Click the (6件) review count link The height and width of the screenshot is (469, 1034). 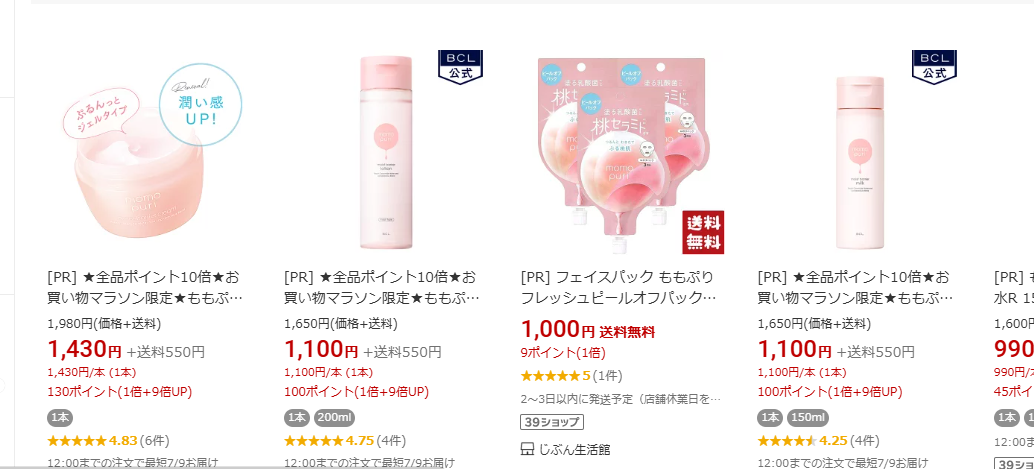pyautogui.click(x=154, y=441)
